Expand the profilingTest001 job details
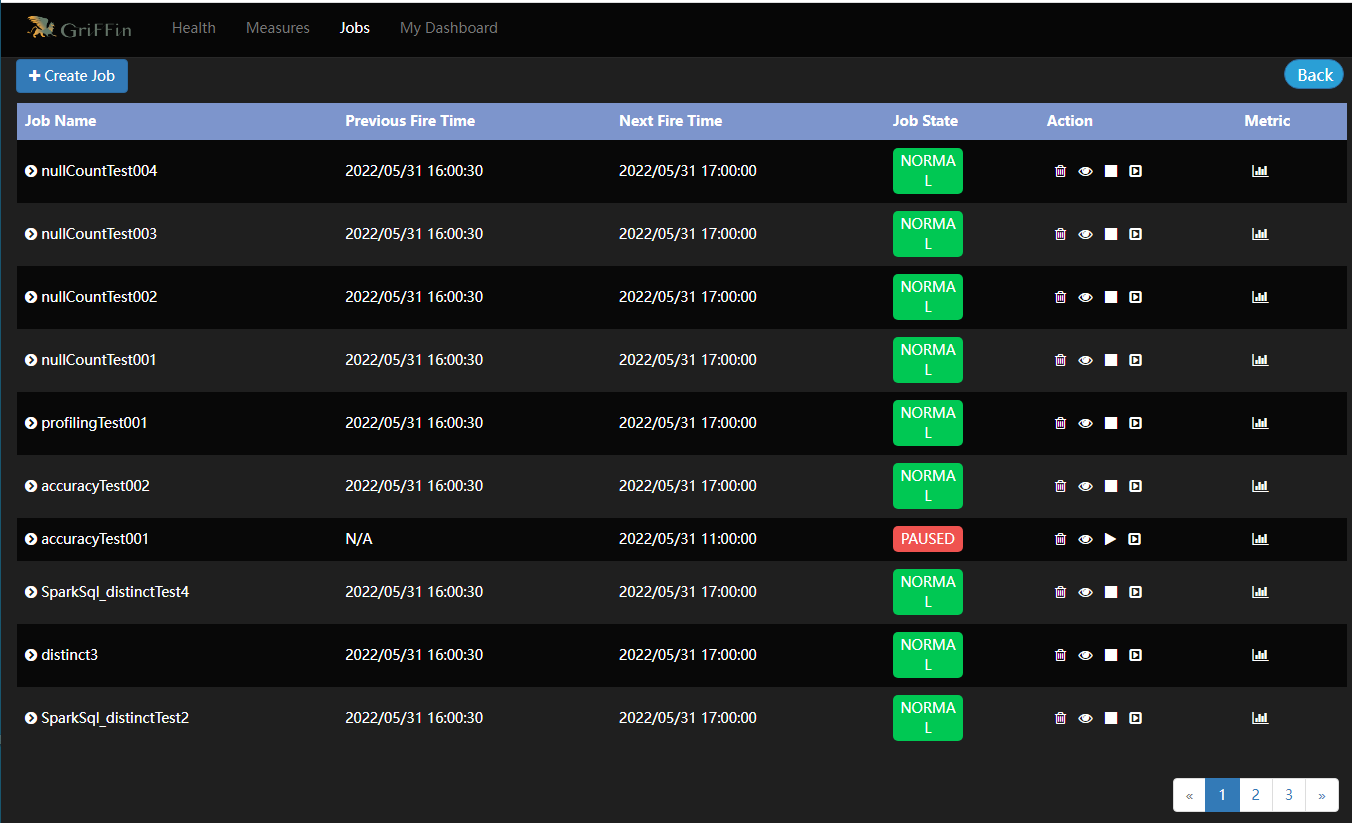Screen dimensions: 1352x823 point(31,423)
